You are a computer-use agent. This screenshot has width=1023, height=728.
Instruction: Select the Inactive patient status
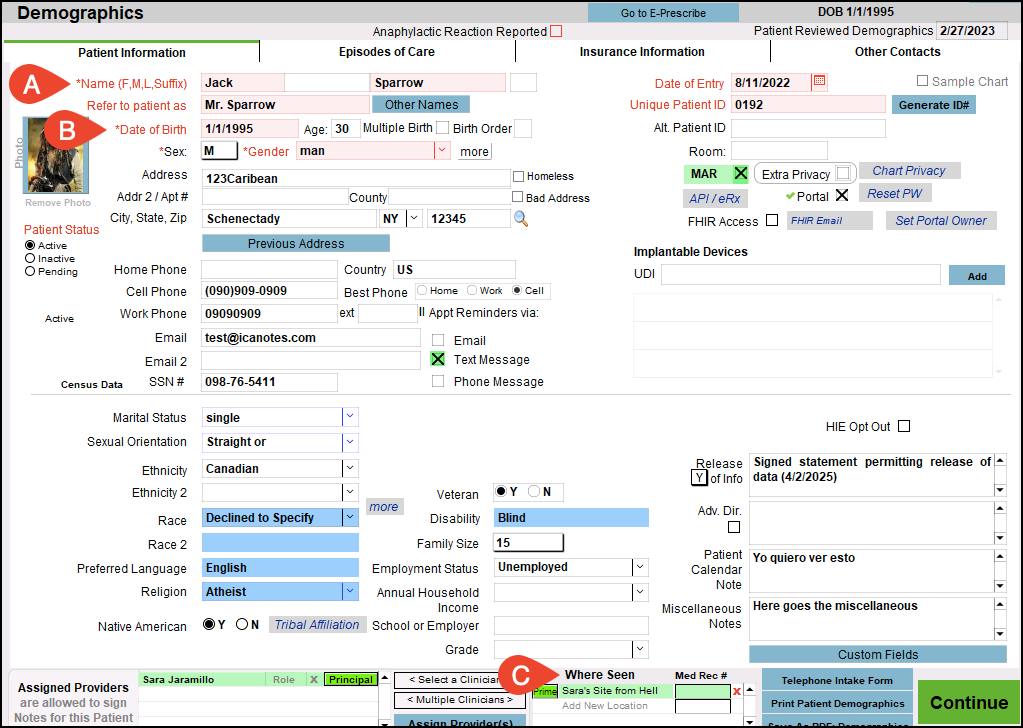click(30, 258)
